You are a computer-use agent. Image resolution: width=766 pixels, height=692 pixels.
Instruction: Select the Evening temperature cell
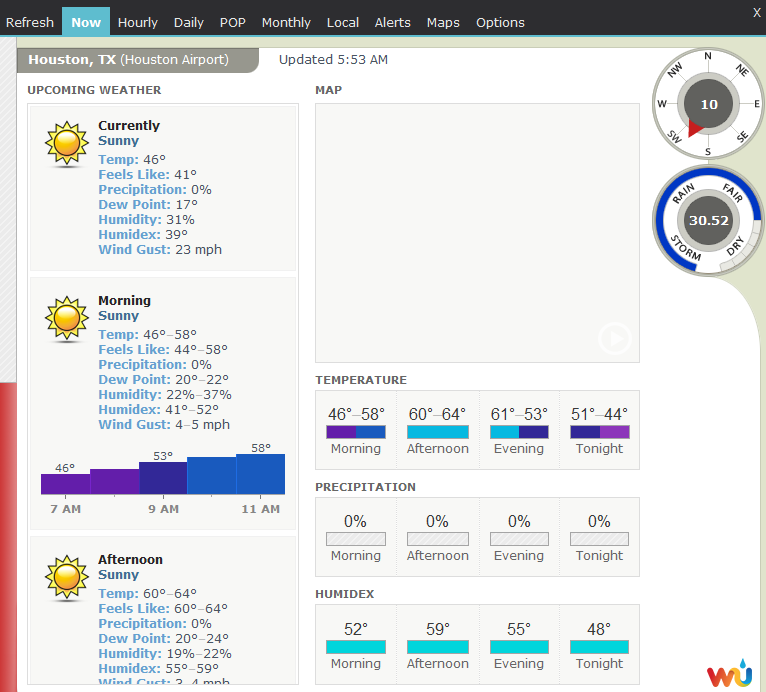[x=519, y=430]
